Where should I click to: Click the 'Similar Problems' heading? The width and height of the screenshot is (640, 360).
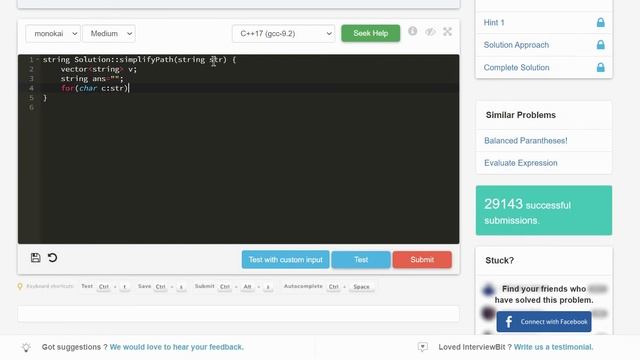[x=520, y=115]
